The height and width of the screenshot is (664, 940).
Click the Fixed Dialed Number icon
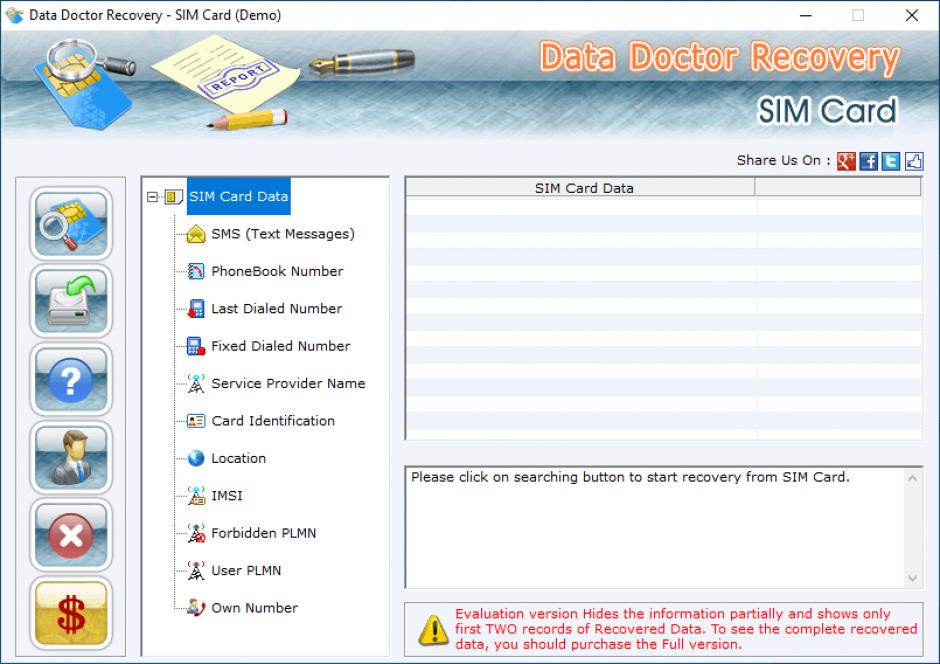point(196,346)
